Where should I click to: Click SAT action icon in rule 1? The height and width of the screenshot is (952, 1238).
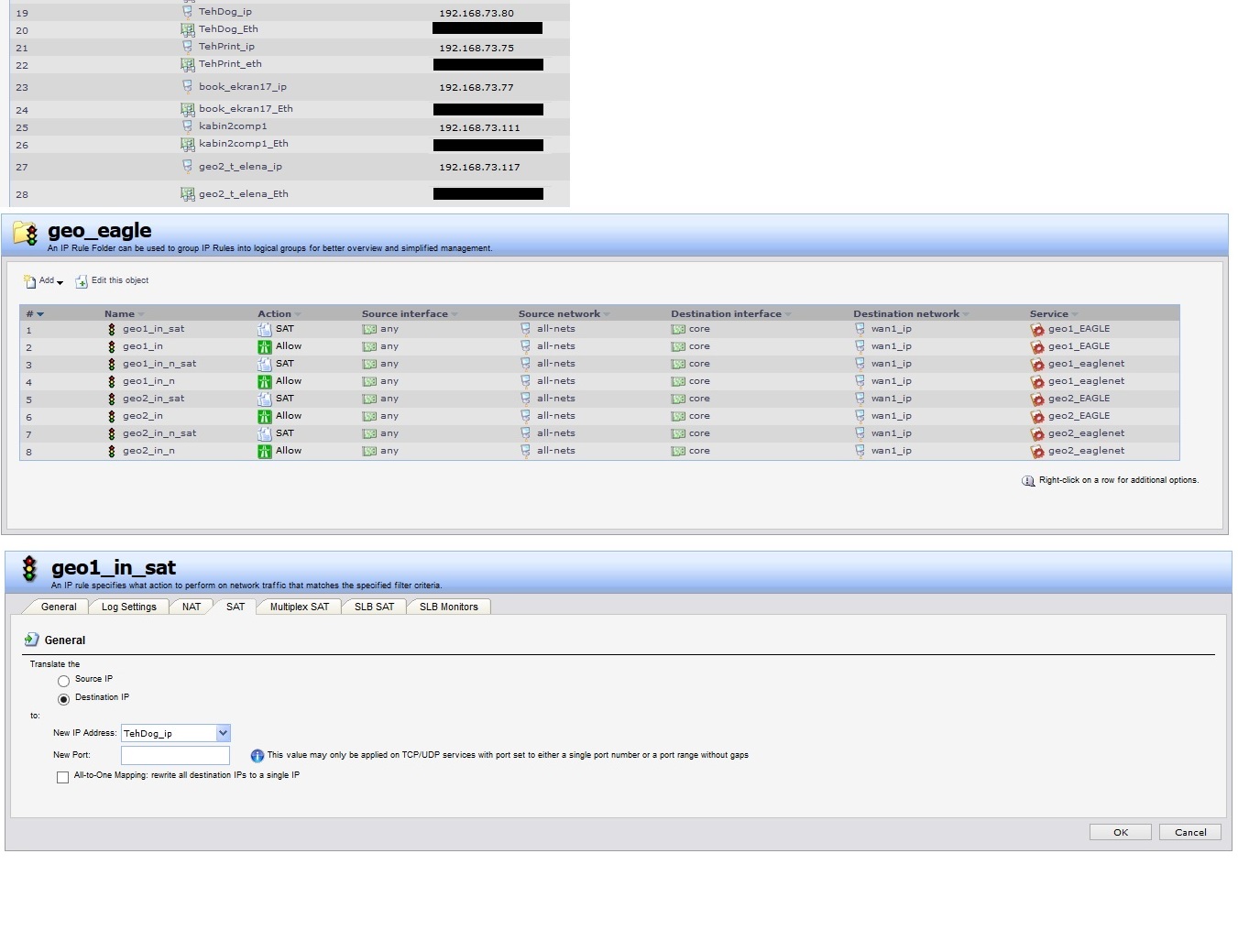[x=265, y=329]
